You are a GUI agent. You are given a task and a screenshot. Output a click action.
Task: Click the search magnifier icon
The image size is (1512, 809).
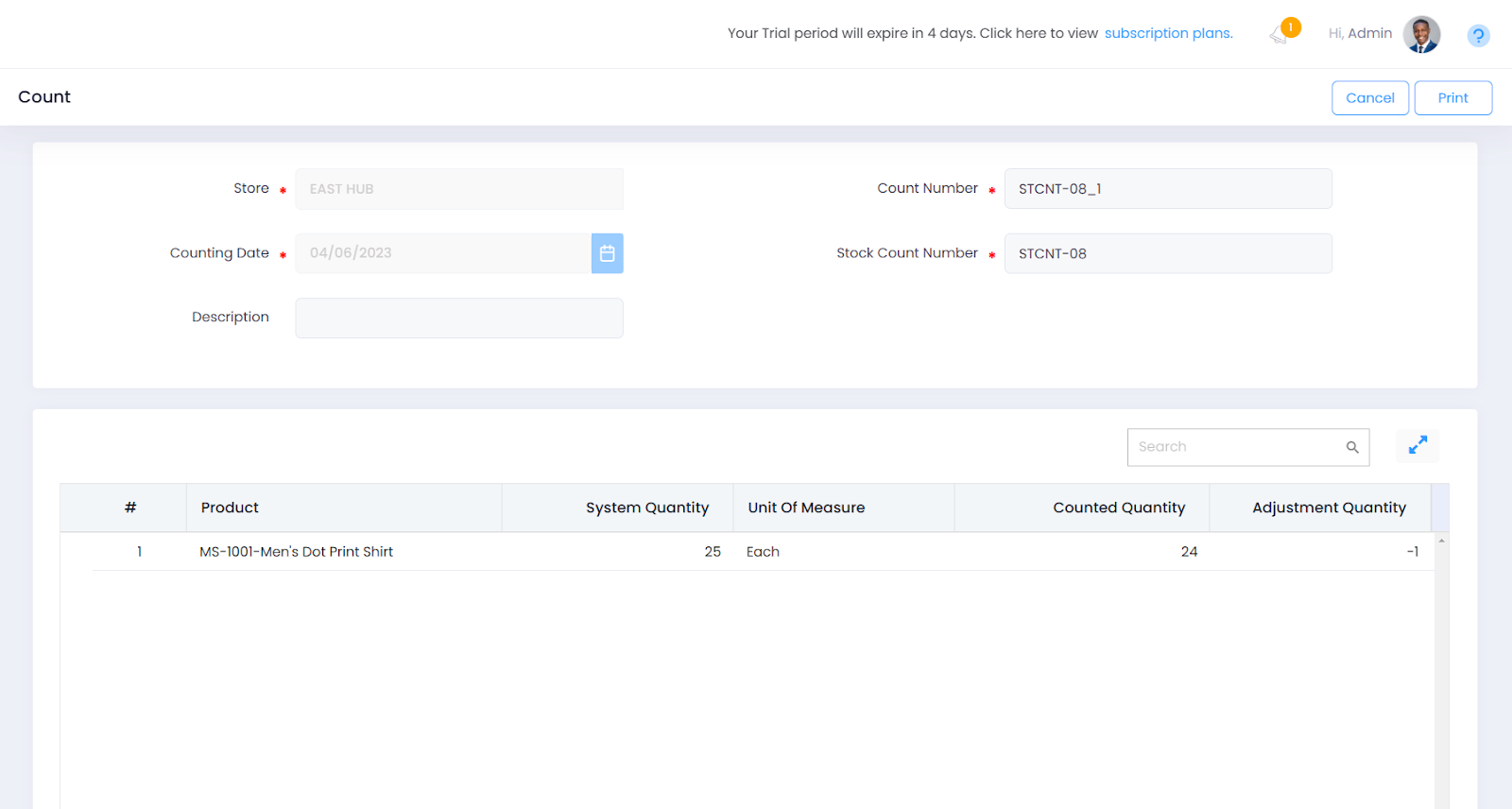pyautogui.click(x=1352, y=447)
